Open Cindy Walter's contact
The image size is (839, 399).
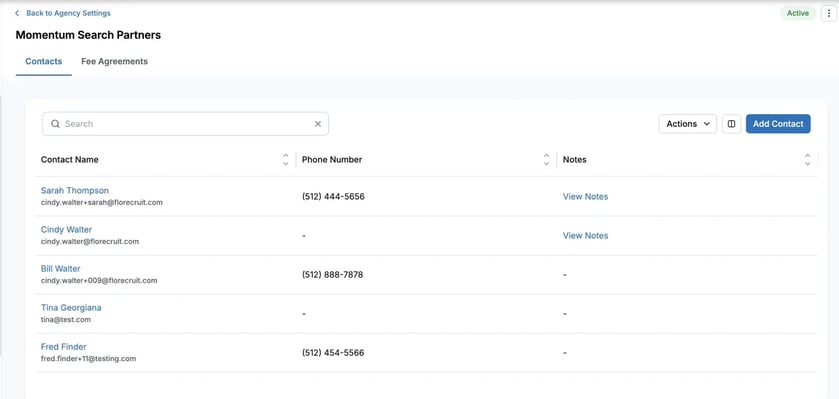(x=66, y=229)
